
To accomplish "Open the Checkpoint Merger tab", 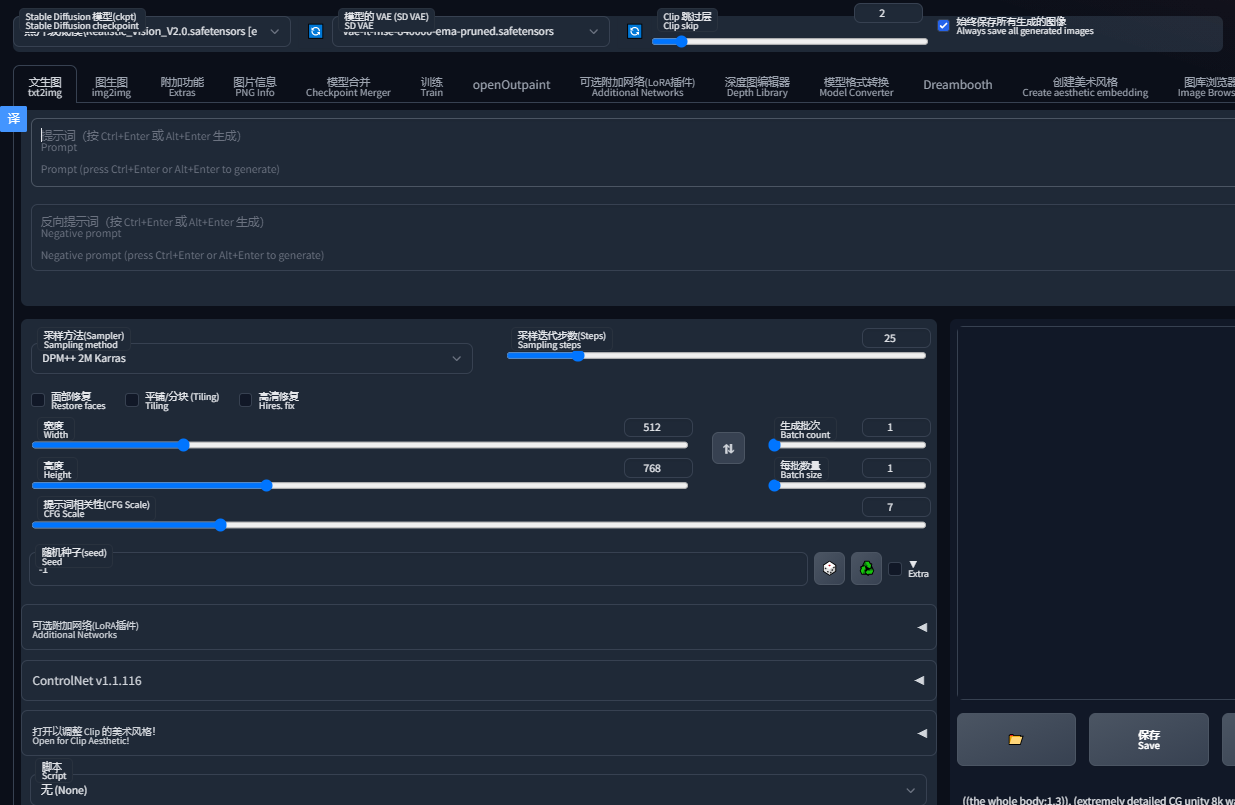I will (x=348, y=87).
